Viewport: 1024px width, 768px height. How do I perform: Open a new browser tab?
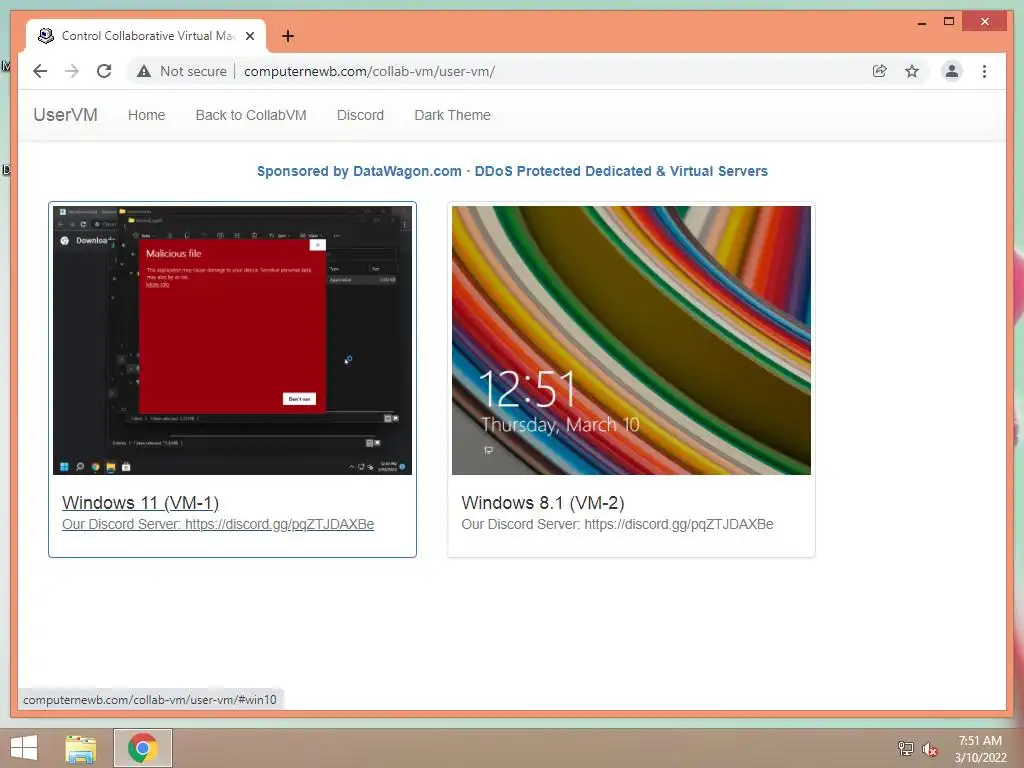(288, 36)
